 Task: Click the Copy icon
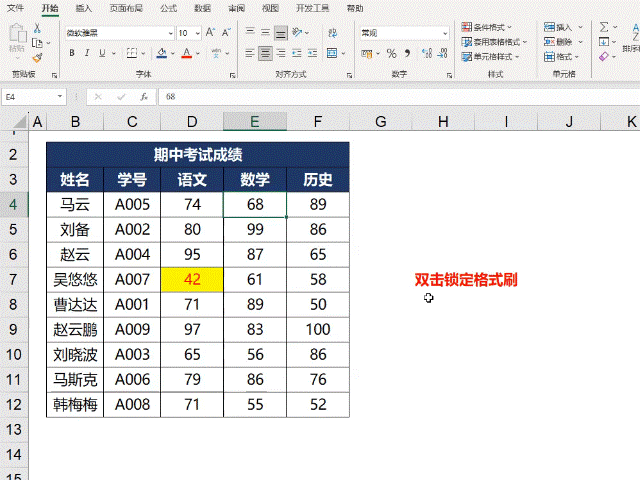(37, 42)
